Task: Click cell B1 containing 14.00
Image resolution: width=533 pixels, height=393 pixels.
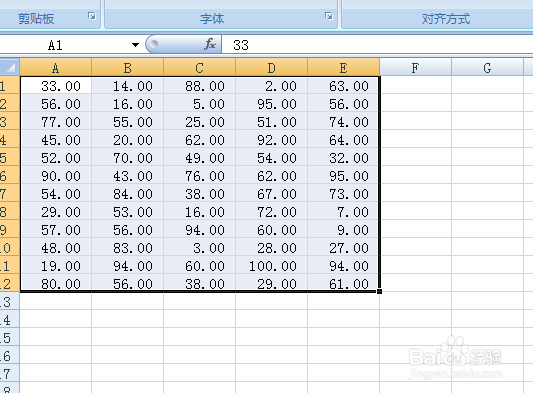Action: point(127,85)
